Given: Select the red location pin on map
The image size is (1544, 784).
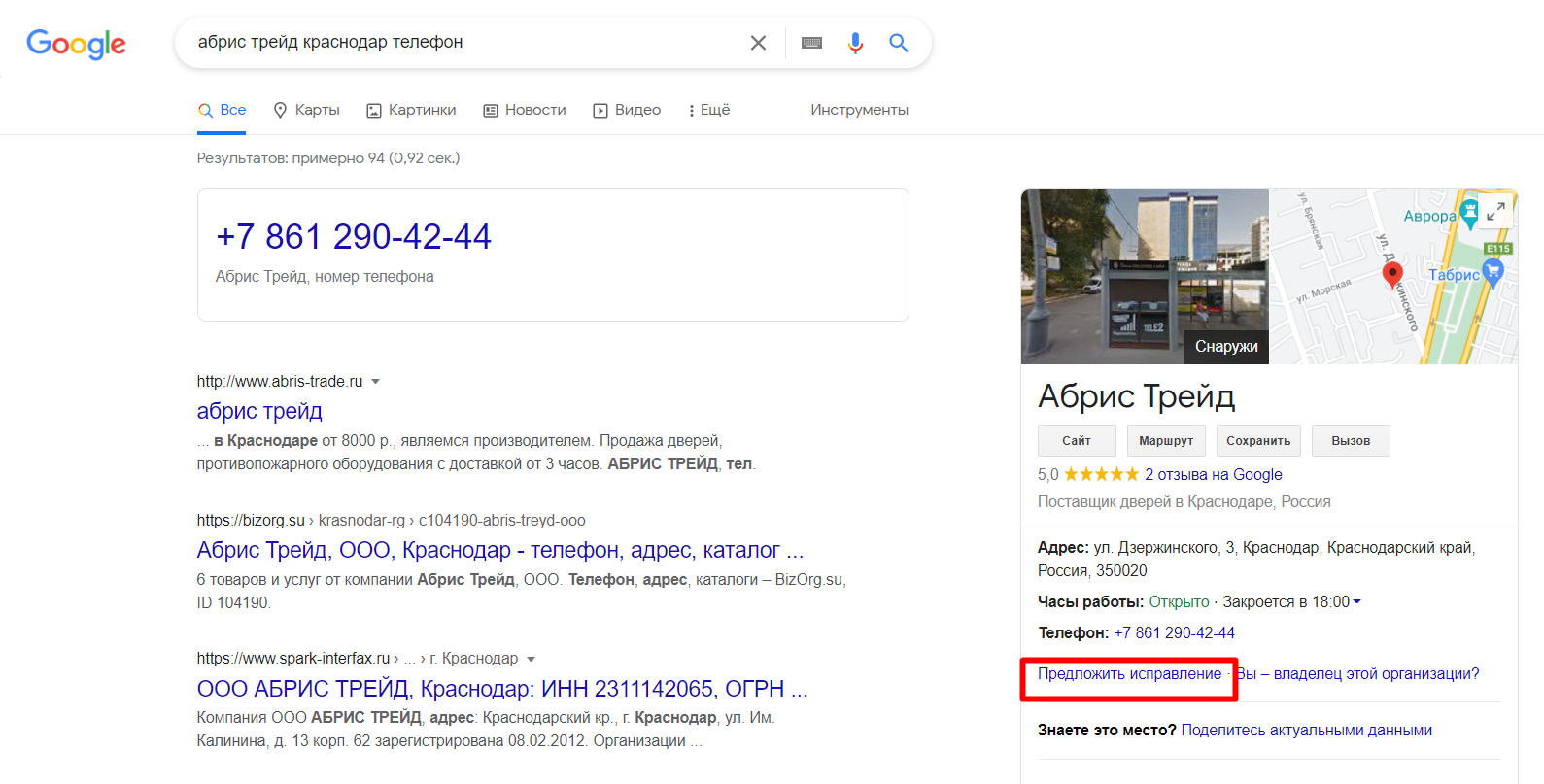Looking at the screenshot, I should click(1392, 275).
